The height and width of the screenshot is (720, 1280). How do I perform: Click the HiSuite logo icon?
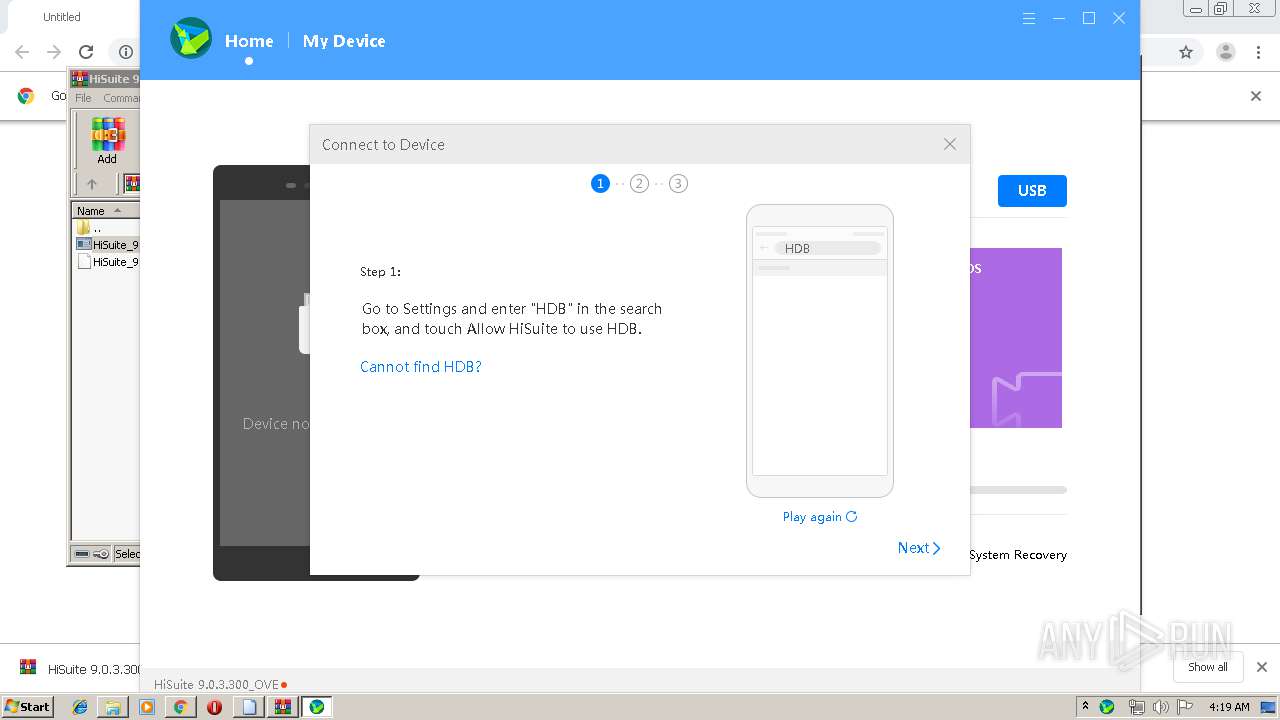[x=191, y=39]
